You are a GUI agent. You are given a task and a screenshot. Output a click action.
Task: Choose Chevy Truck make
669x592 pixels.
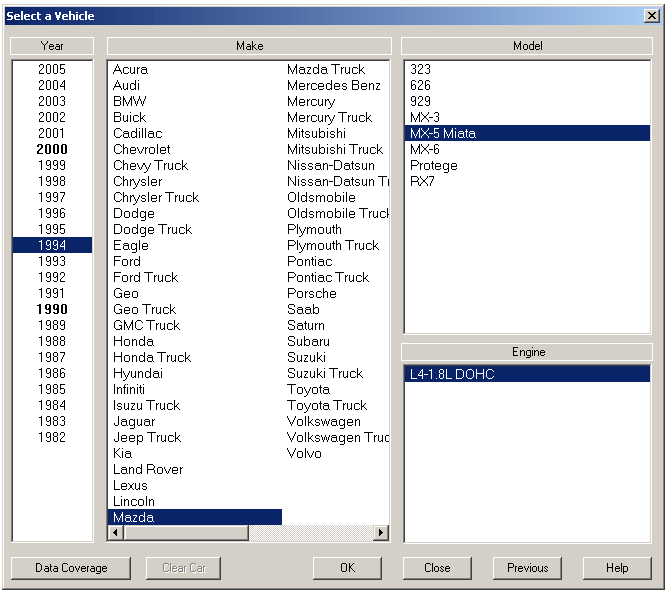point(150,165)
